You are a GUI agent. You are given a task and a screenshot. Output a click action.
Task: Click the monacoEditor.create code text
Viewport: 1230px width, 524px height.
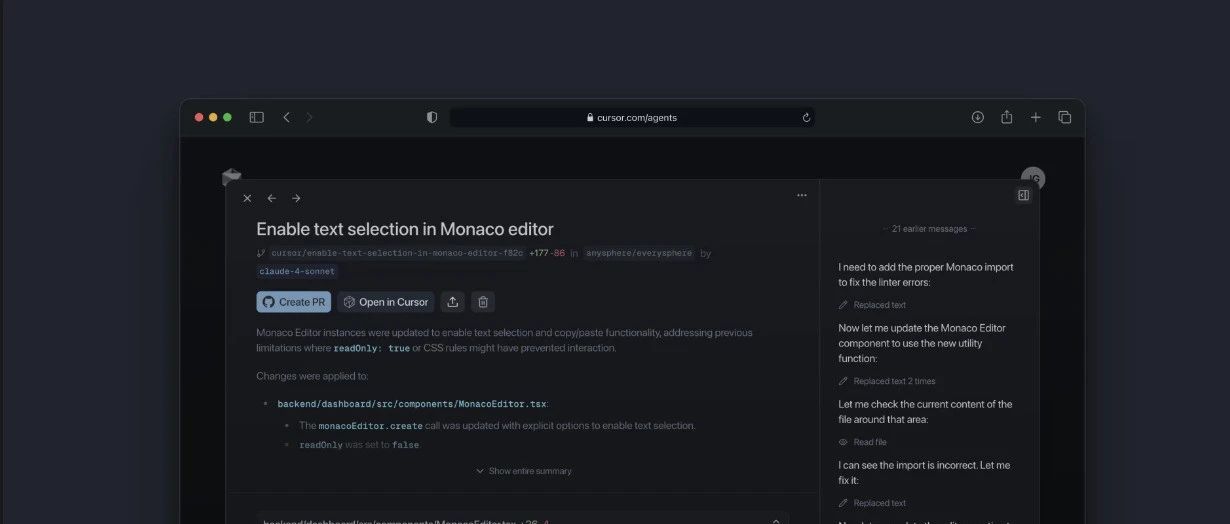click(x=370, y=426)
